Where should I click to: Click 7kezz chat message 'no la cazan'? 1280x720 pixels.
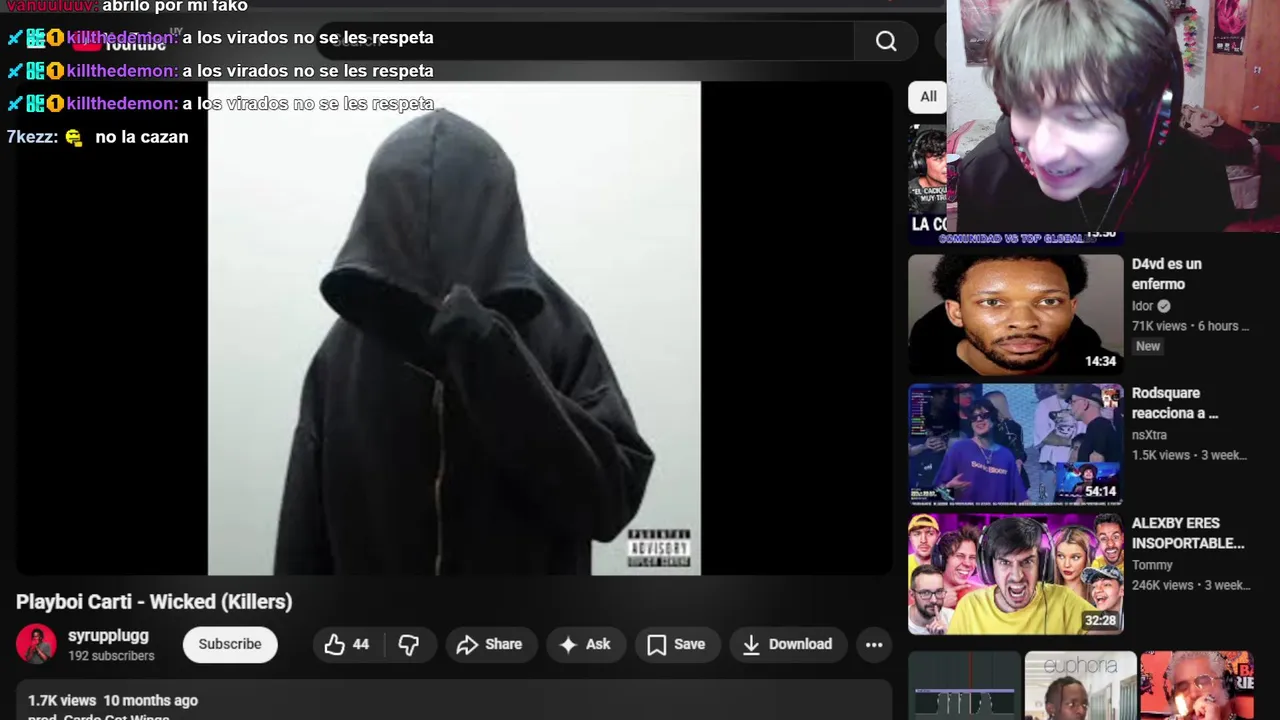tap(142, 137)
